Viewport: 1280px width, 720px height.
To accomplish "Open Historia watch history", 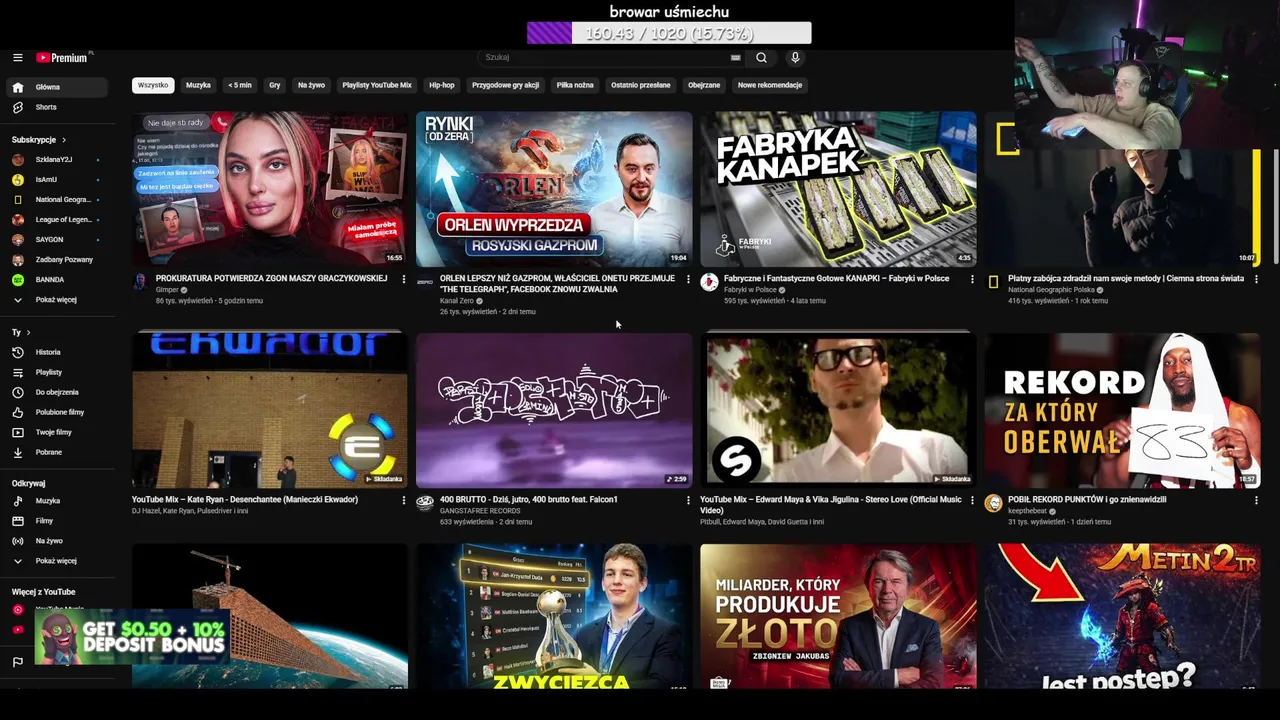I will 55,352.
